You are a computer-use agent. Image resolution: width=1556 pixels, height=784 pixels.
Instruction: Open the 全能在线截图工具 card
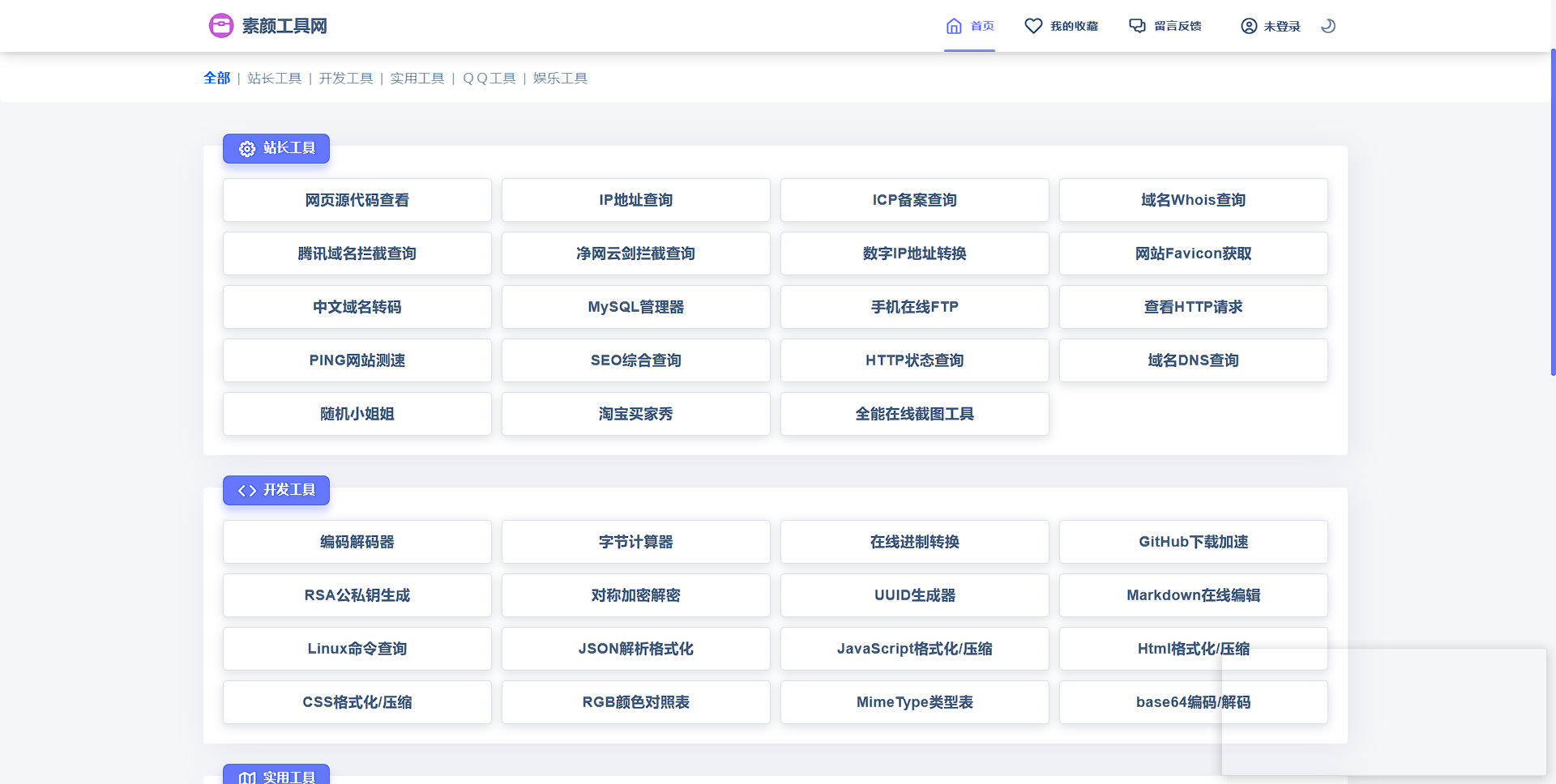pos(915,414)
